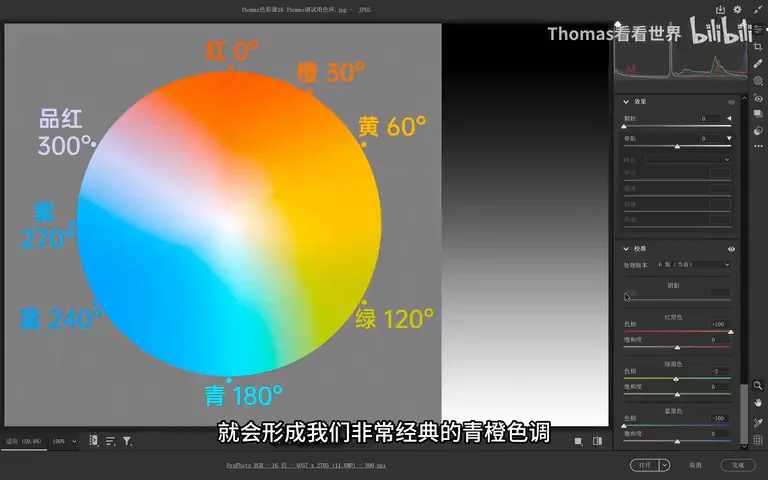Select the Crop tool
The image size is (768, 480).
coord(758,47)
